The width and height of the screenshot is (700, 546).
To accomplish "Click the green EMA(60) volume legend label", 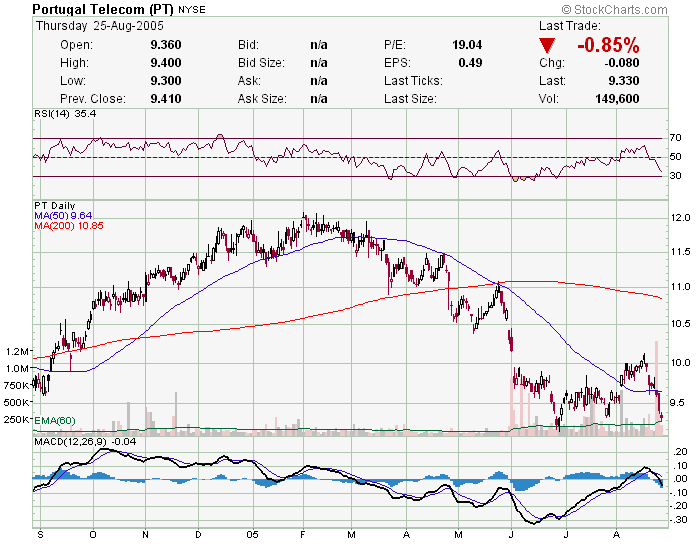I will coord(55,421).
